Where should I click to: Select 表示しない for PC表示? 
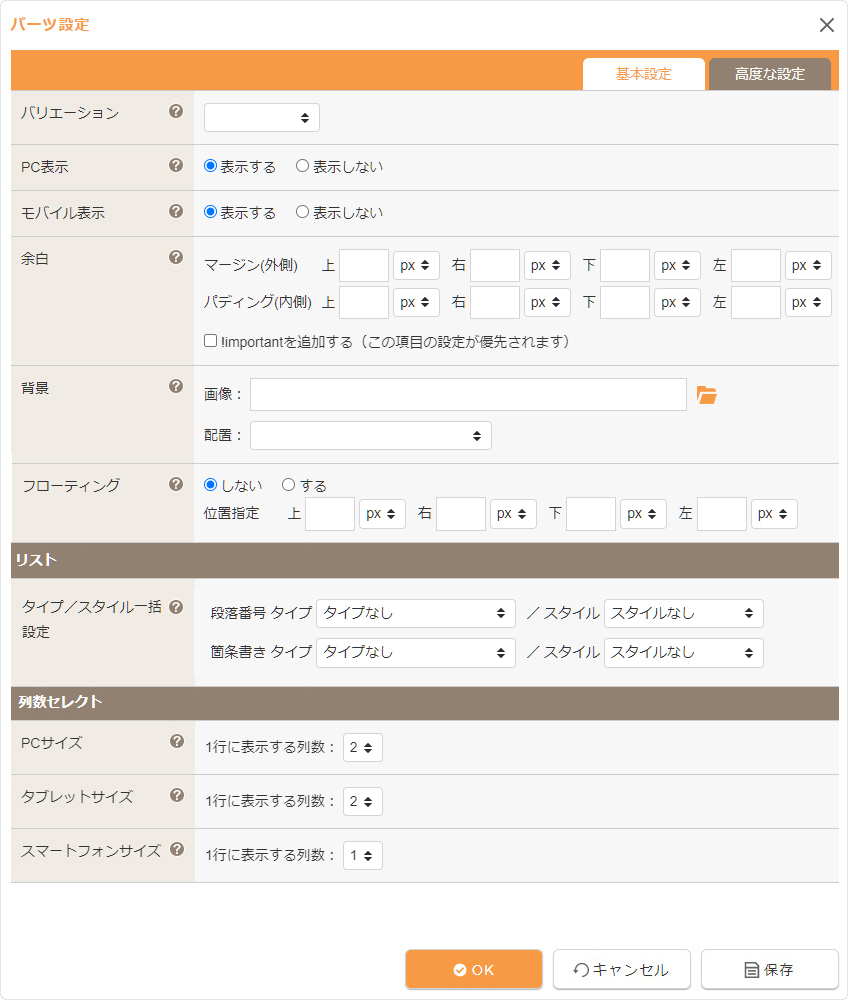(302, 167)
